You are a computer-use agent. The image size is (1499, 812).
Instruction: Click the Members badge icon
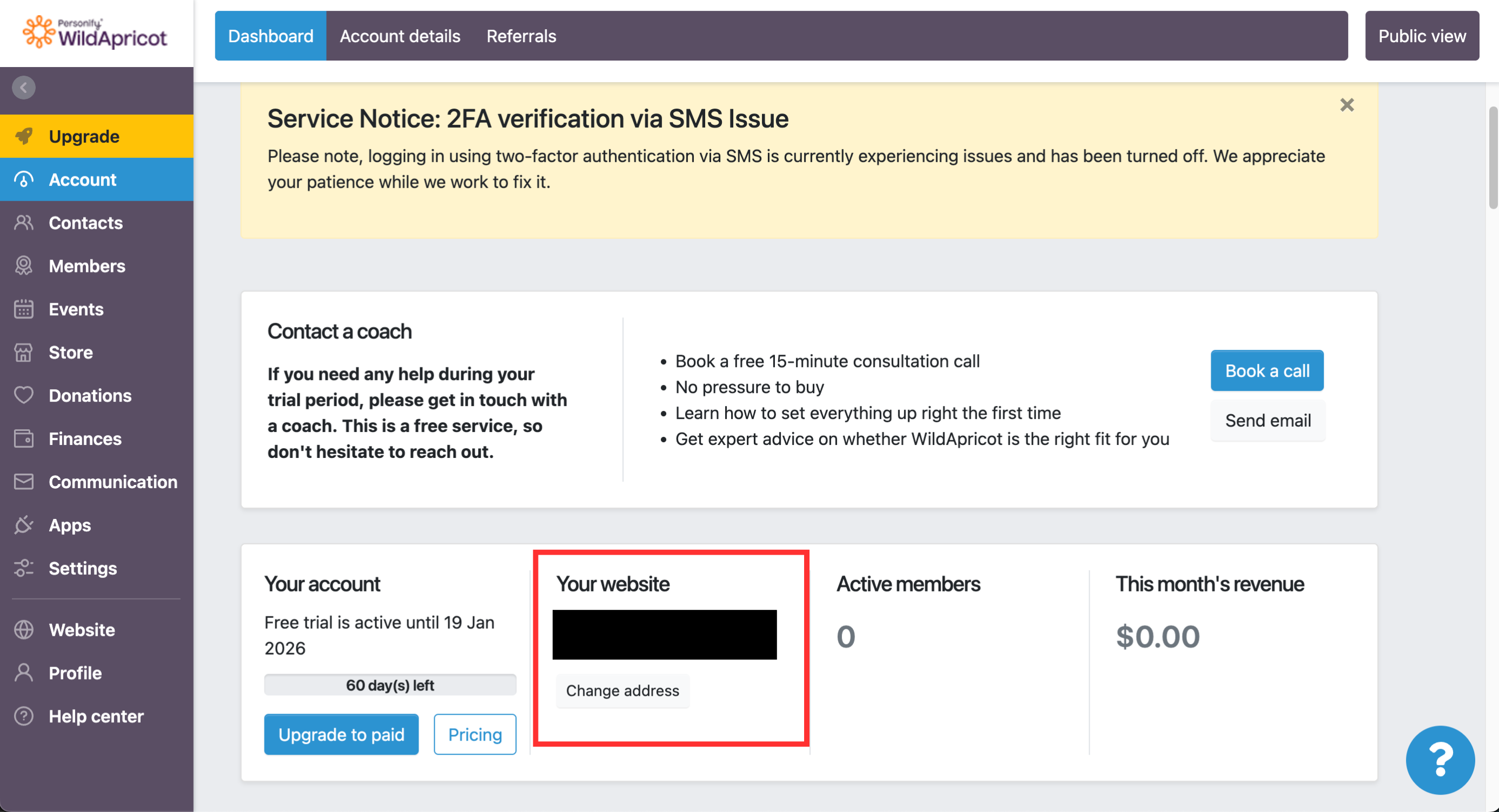tap(24, 266)
